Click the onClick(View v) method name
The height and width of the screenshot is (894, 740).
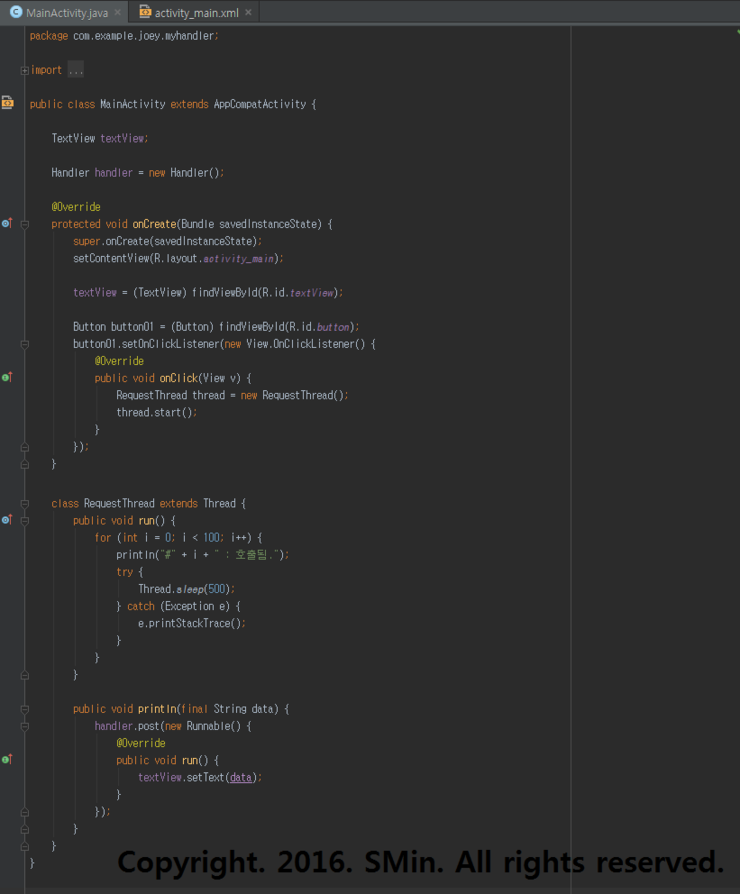tap(178, 378)
